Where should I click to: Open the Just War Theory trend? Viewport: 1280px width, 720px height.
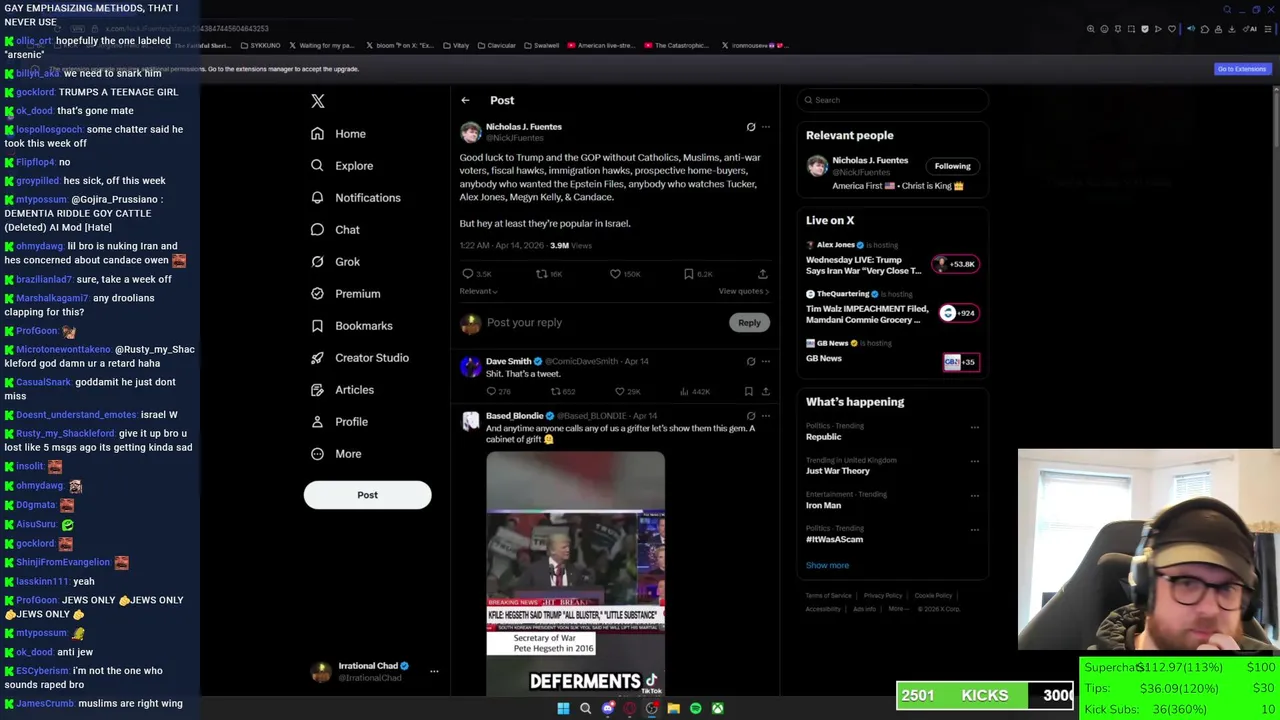(x=838, y=471)
